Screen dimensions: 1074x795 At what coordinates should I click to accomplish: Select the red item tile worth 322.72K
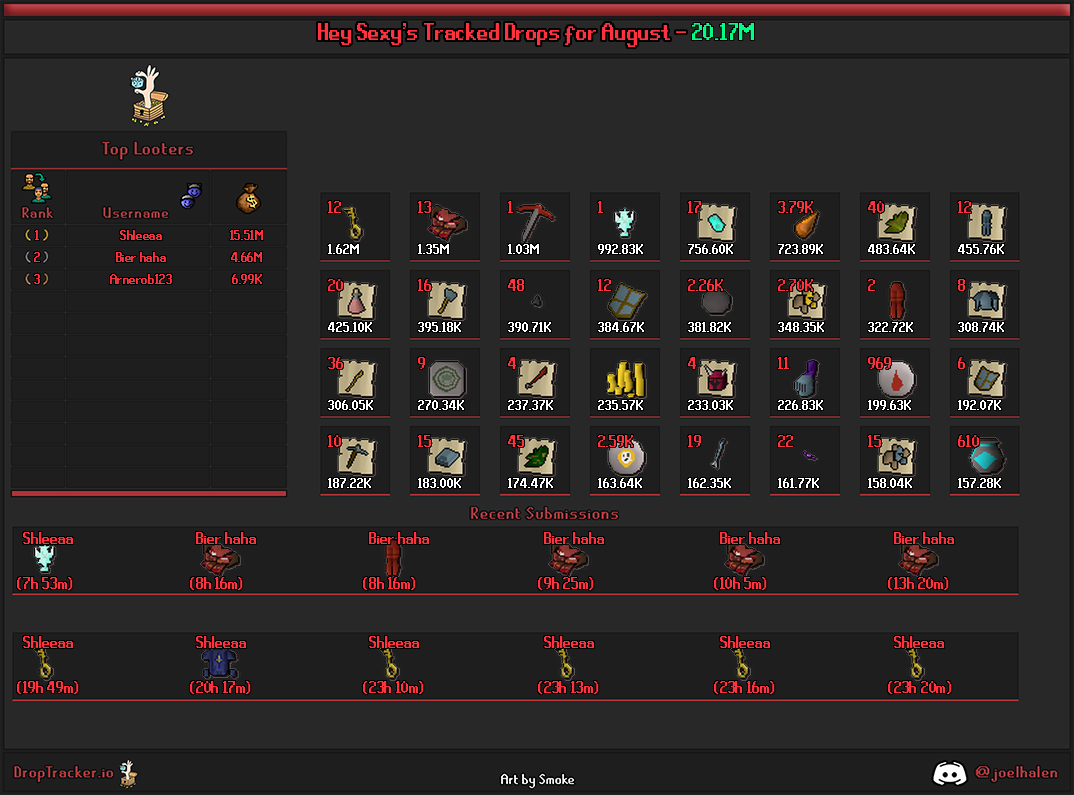pos(895,305)
